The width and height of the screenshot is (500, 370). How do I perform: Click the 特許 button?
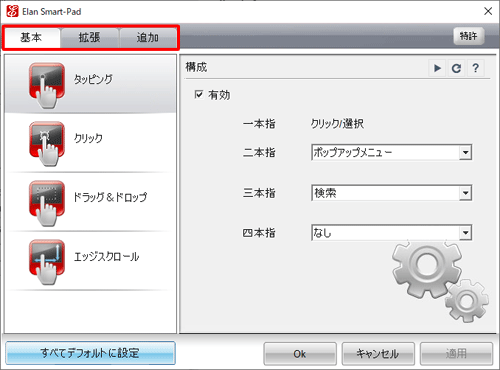[469, 36]
